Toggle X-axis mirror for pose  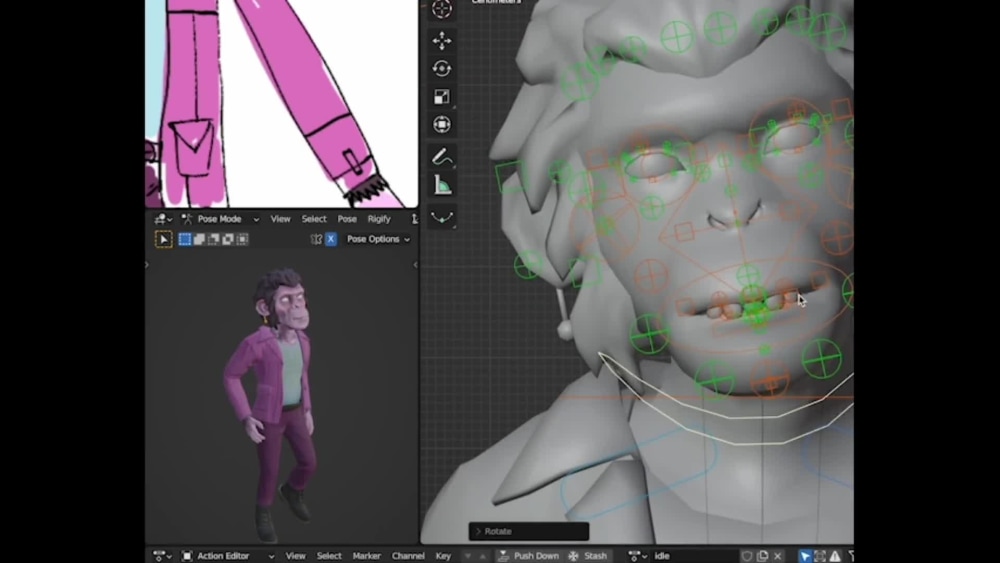(x=330, y=239)
